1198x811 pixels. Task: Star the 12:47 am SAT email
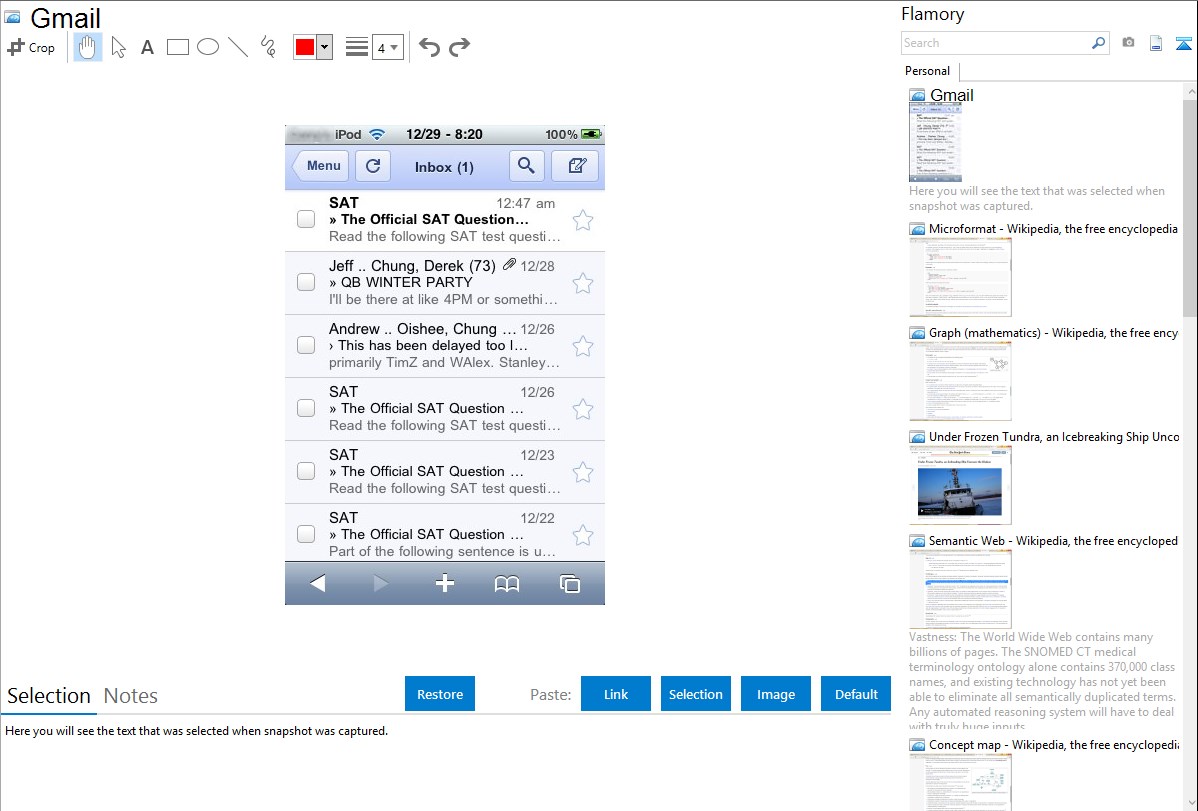tap(583, 220)
